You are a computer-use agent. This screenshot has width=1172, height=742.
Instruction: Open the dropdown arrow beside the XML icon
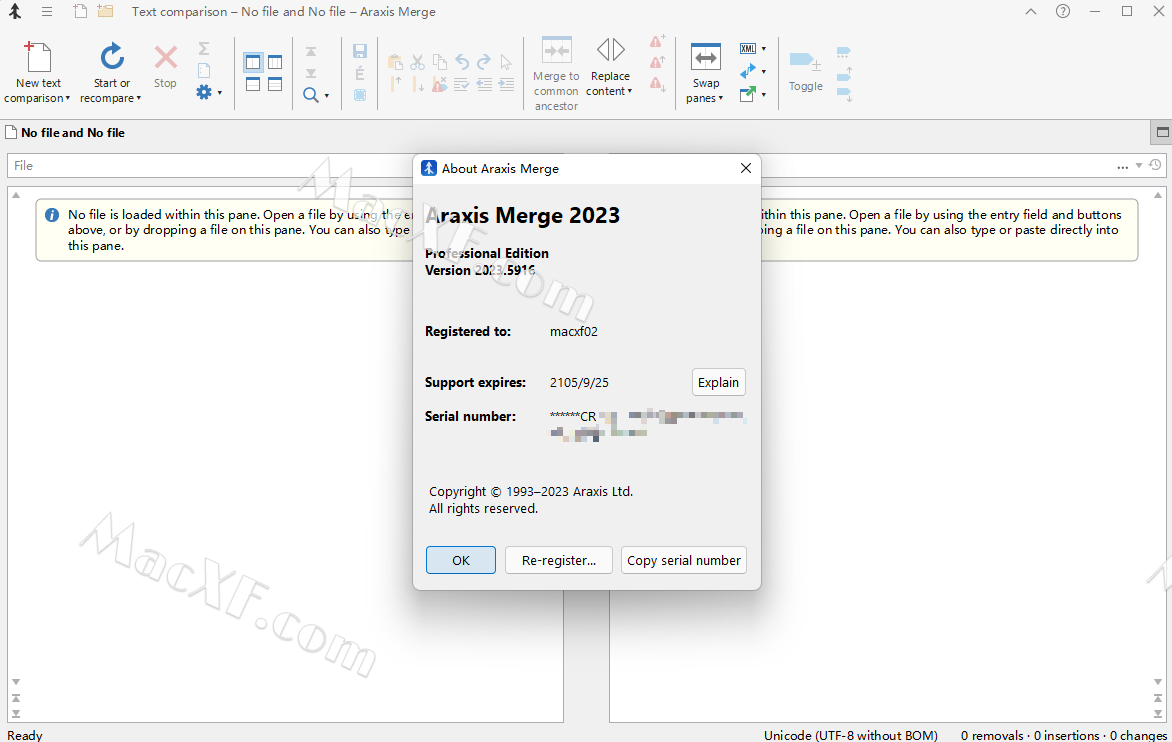[x=764, y=49]
